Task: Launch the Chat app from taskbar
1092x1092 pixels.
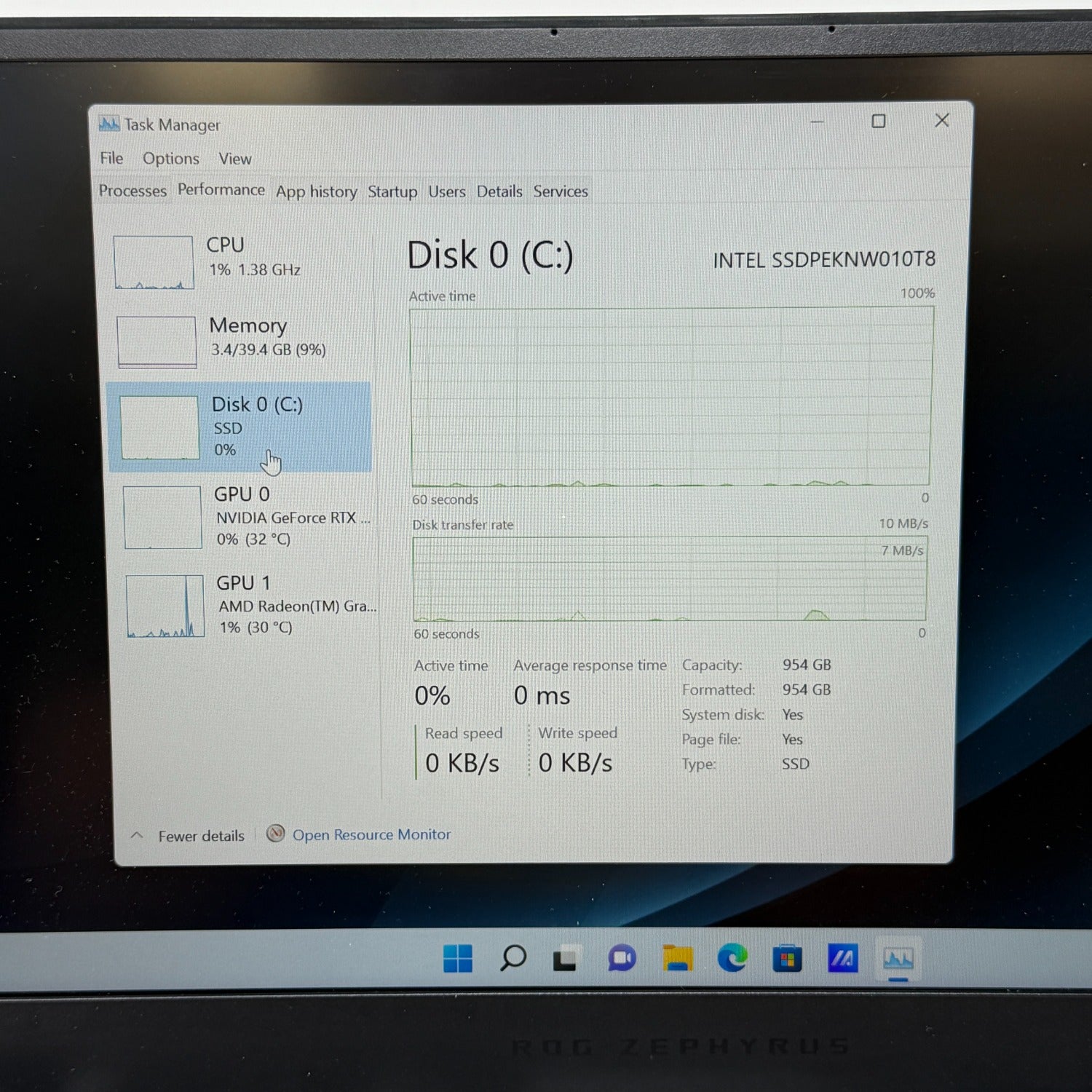Action: (x=622, y=959)
